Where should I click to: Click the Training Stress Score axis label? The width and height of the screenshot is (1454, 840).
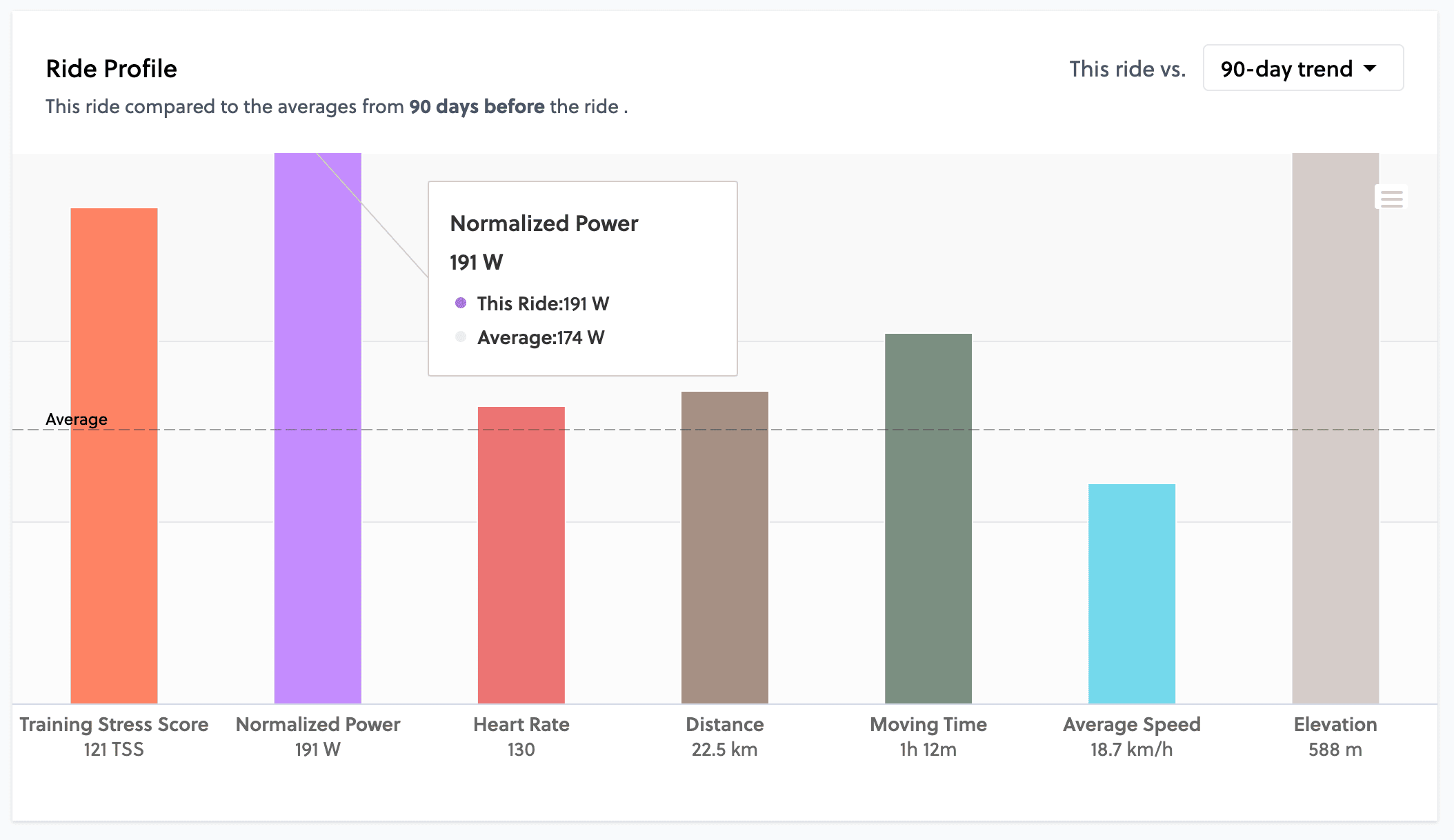tap(114, 725)
